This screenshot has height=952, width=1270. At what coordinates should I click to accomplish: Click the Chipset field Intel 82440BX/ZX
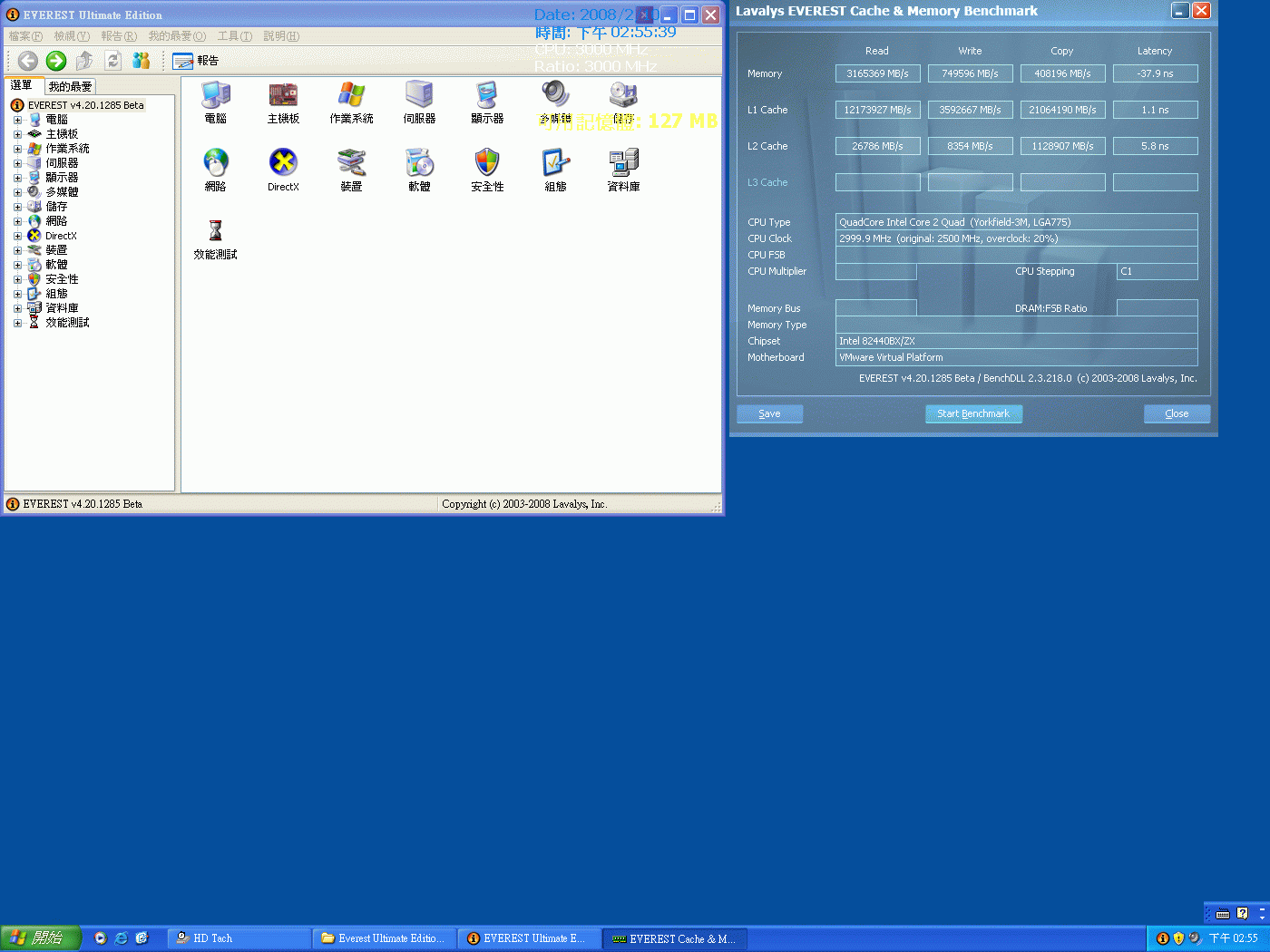click(1016, 341)
